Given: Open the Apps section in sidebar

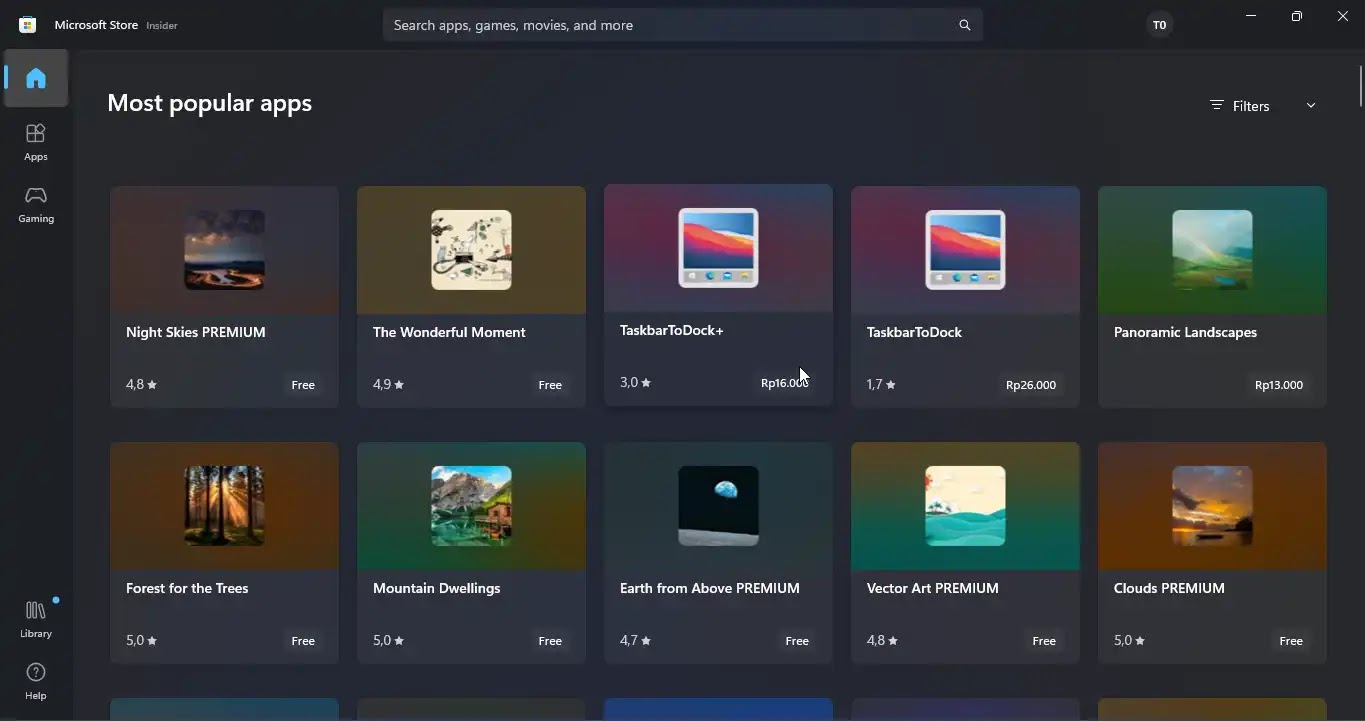Looking at the screenshot, I should [x=36, y=141].
